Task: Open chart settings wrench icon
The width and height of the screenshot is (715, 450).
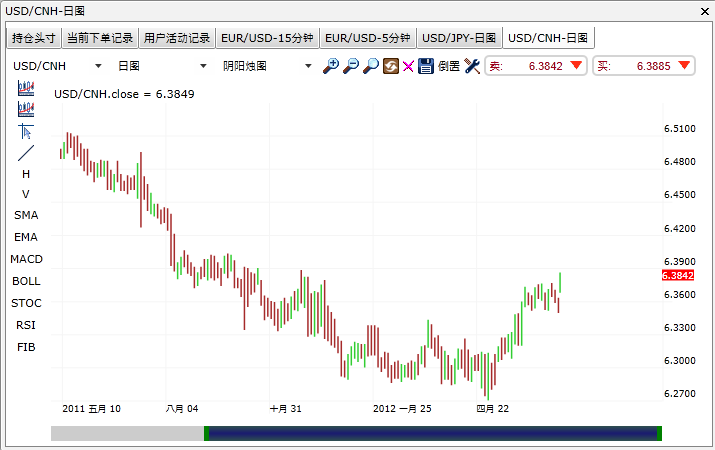Action: click(x=472, y=66)
